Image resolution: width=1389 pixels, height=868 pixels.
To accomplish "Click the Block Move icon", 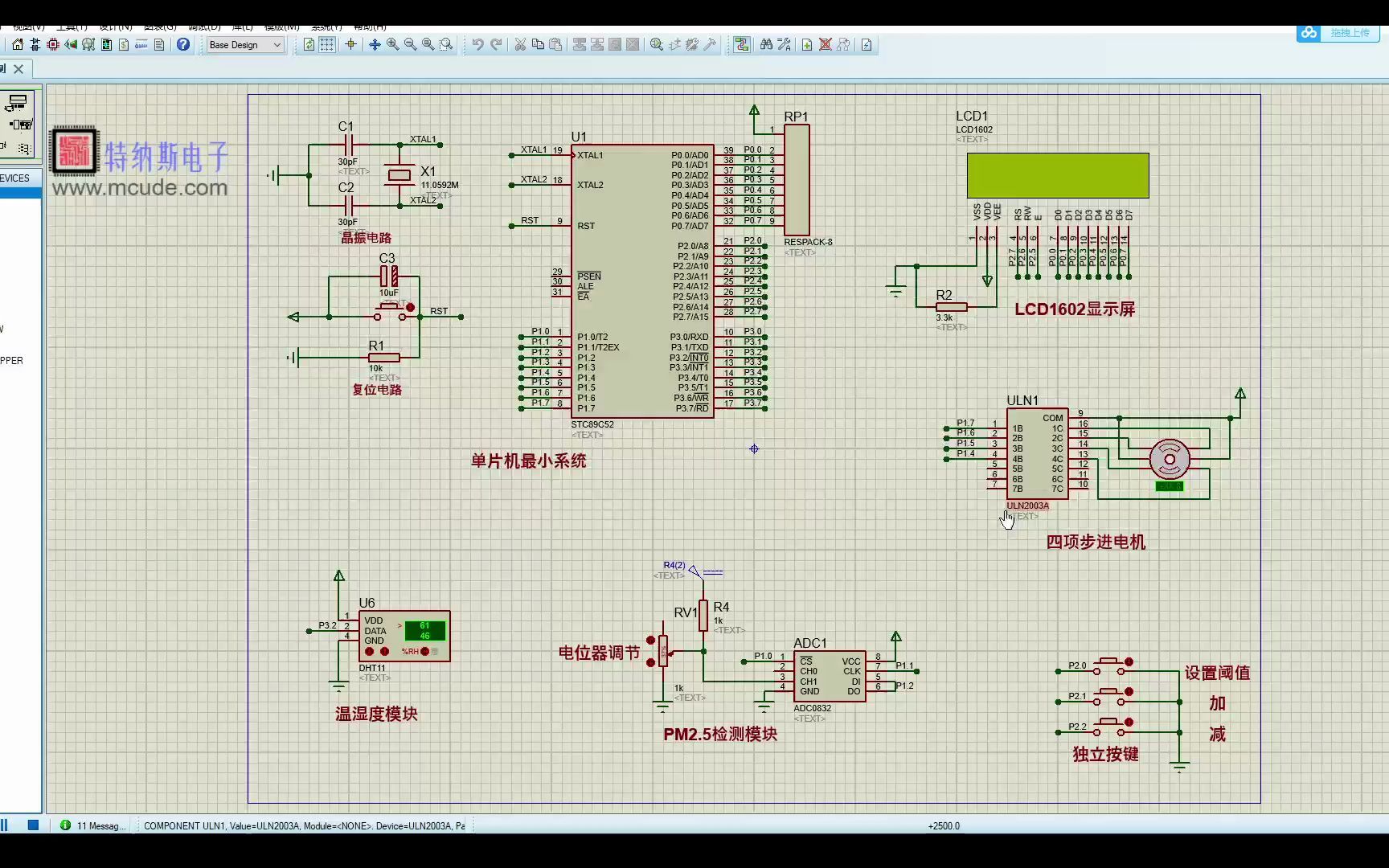I will 597,45.
